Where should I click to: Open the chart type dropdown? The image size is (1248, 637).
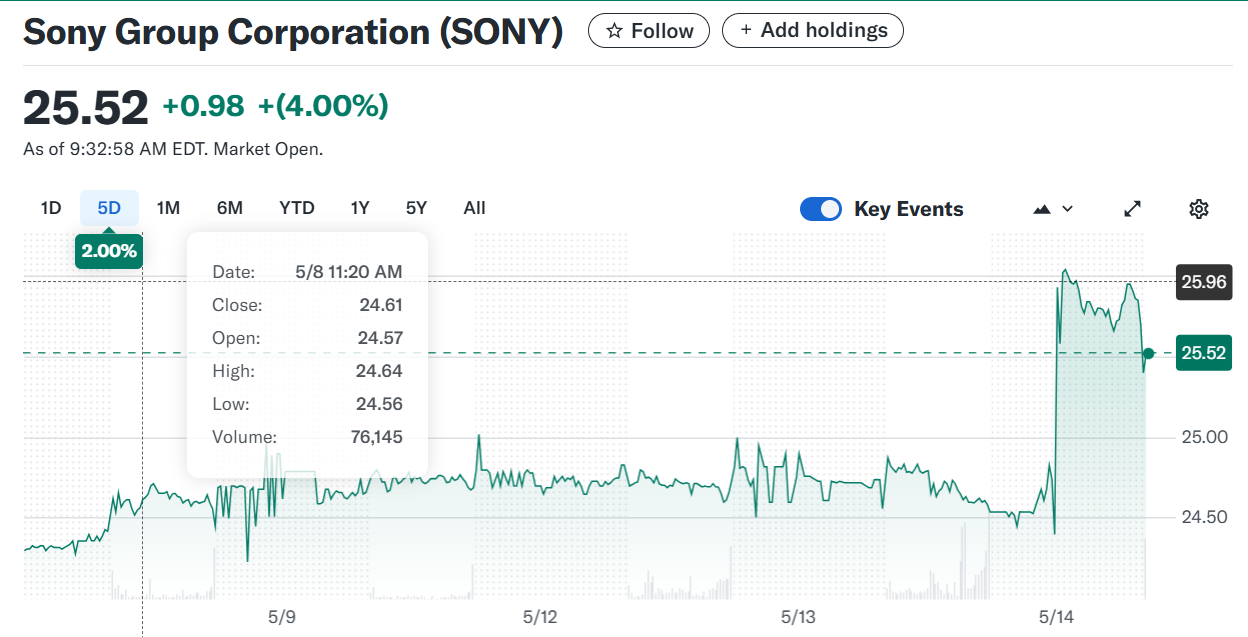click(1053, 209)
